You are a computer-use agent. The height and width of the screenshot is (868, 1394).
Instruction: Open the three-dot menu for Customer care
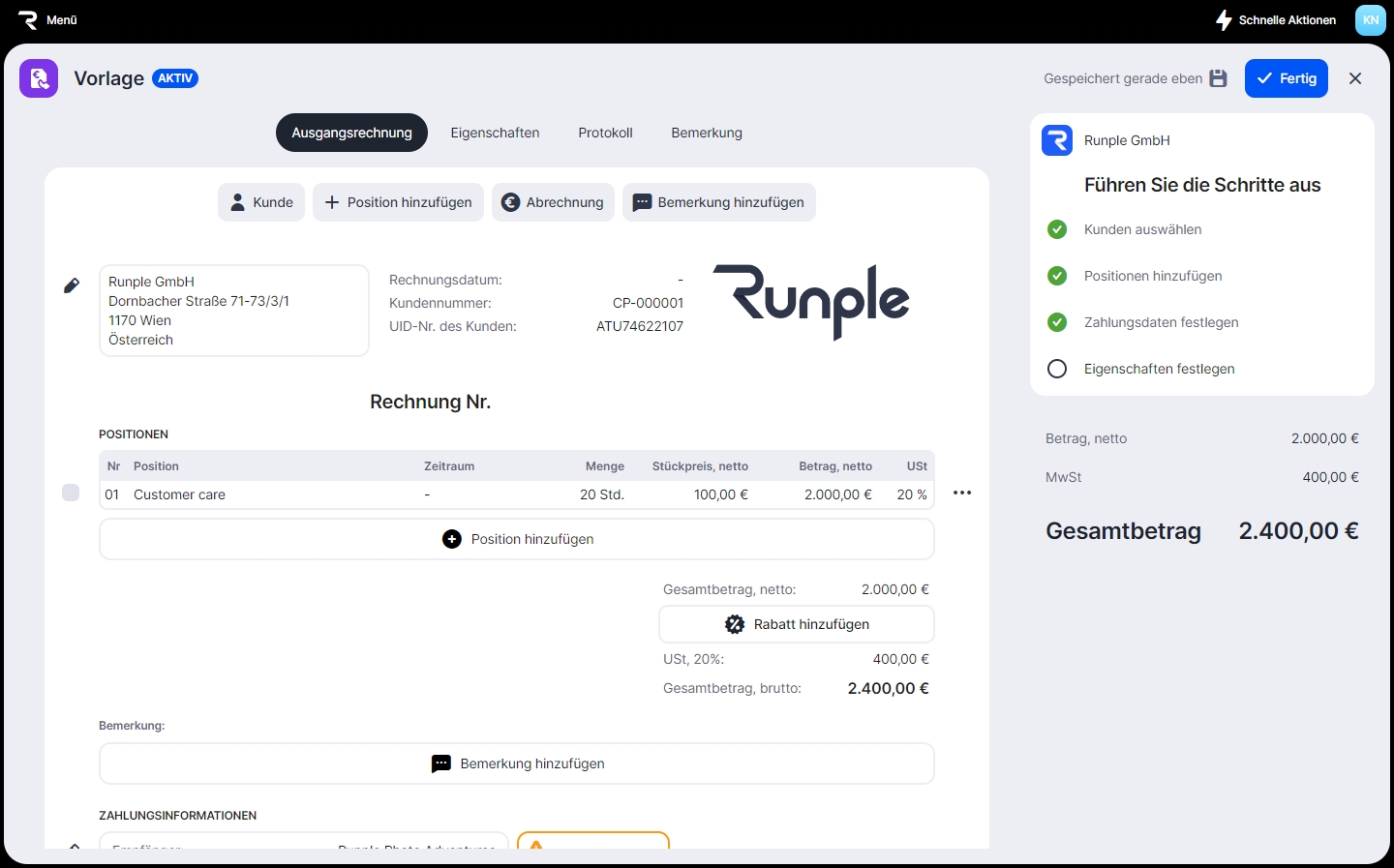tap(961, 494)
